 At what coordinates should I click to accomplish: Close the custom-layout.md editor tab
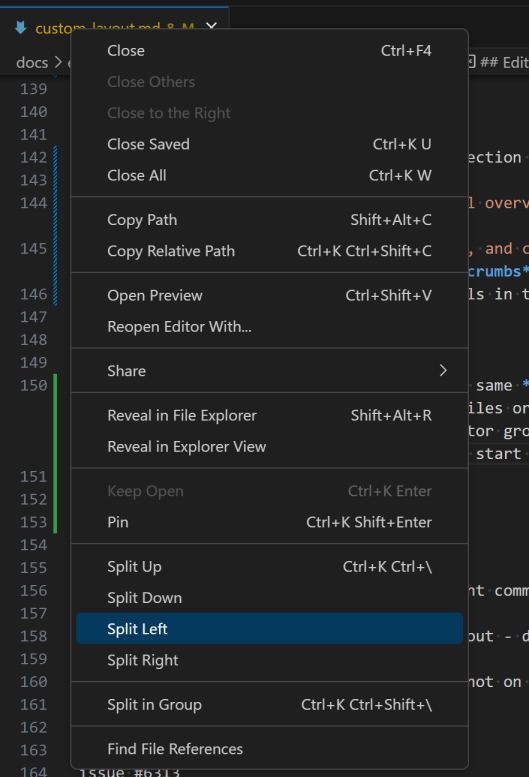[x=212, y=26]
